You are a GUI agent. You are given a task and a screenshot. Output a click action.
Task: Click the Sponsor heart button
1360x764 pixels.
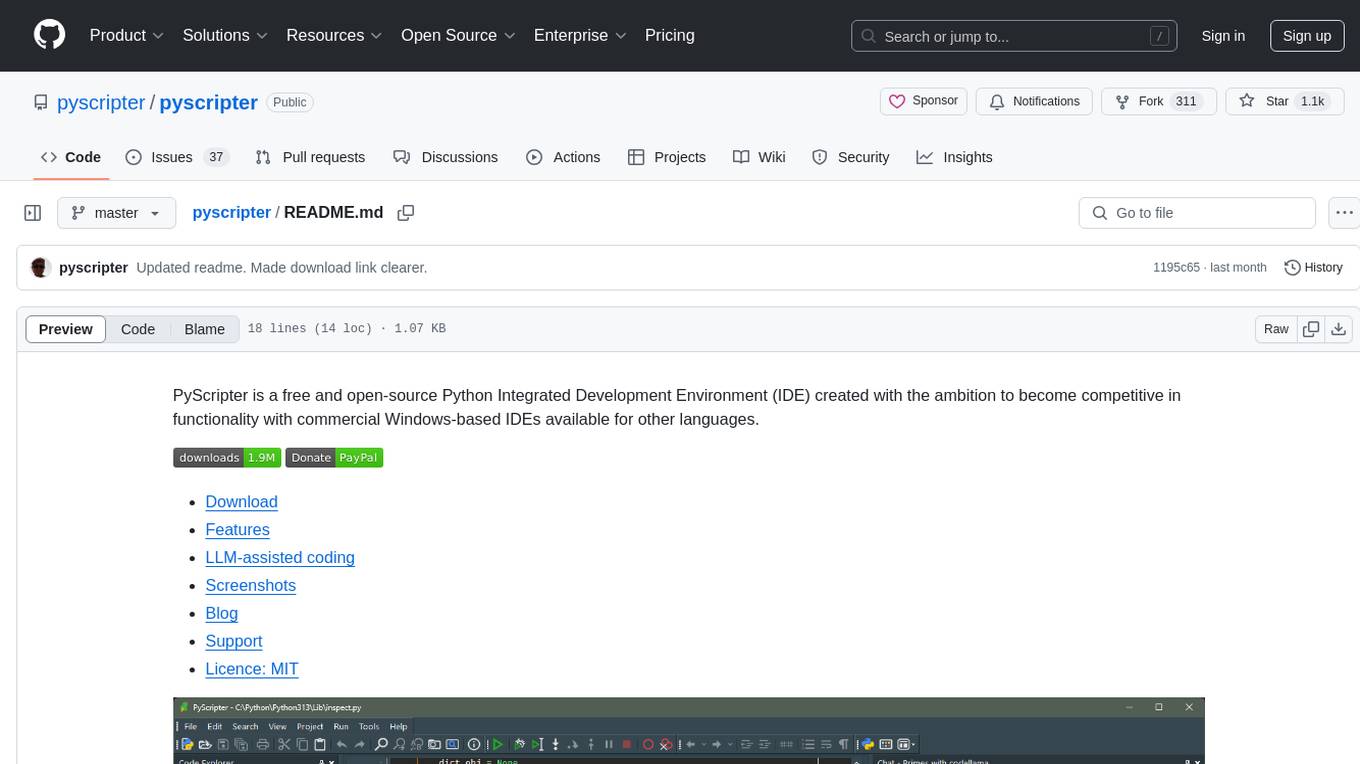(924, 101)
